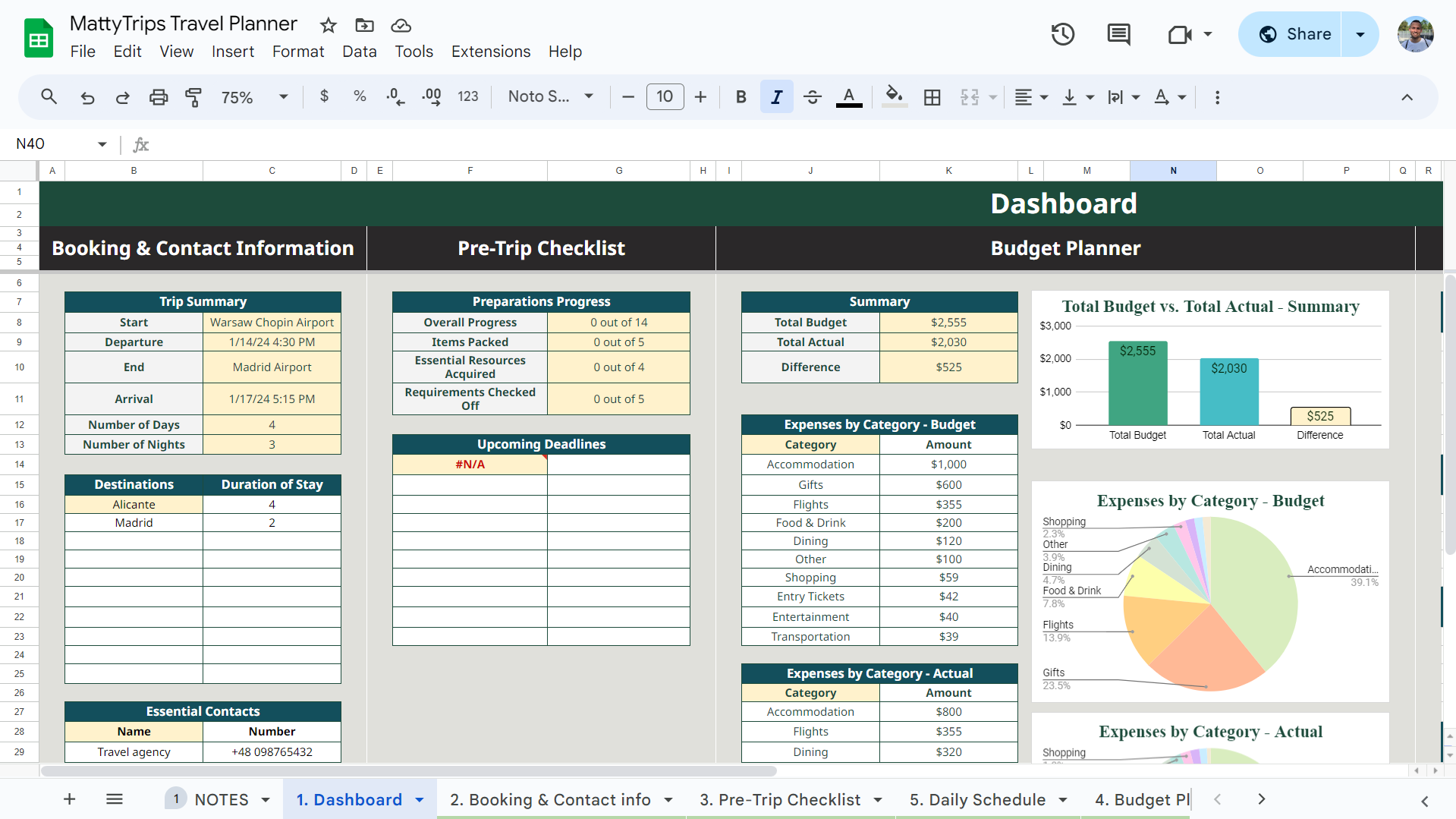The image size is (1456, 819).
Task: Show side panel with bottom chevron
Action: pos(1424,802)
